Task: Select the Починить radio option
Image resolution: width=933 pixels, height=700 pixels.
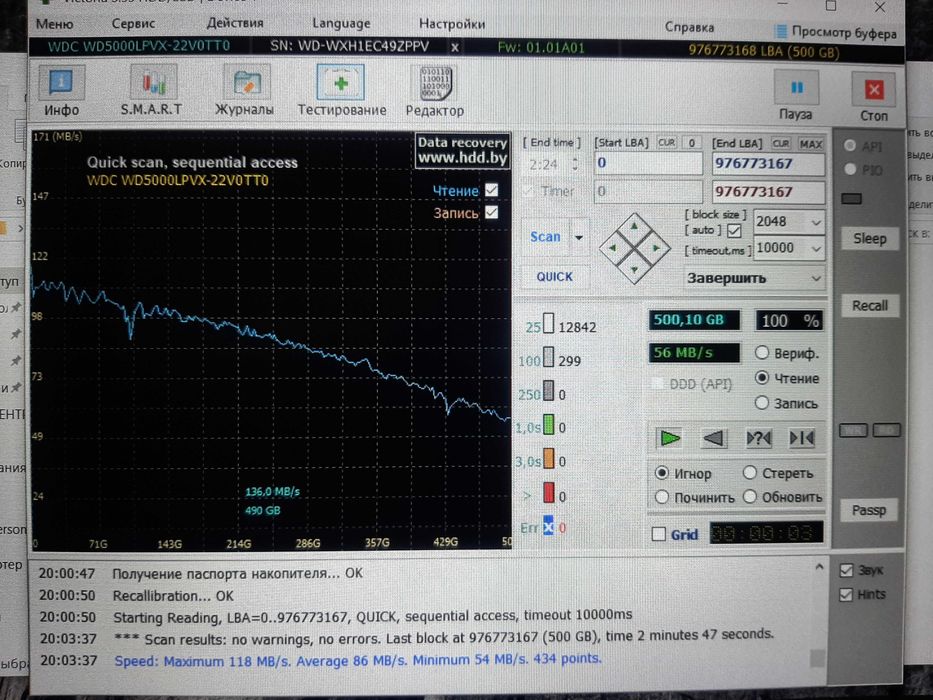Action: [x=662, y=496]
